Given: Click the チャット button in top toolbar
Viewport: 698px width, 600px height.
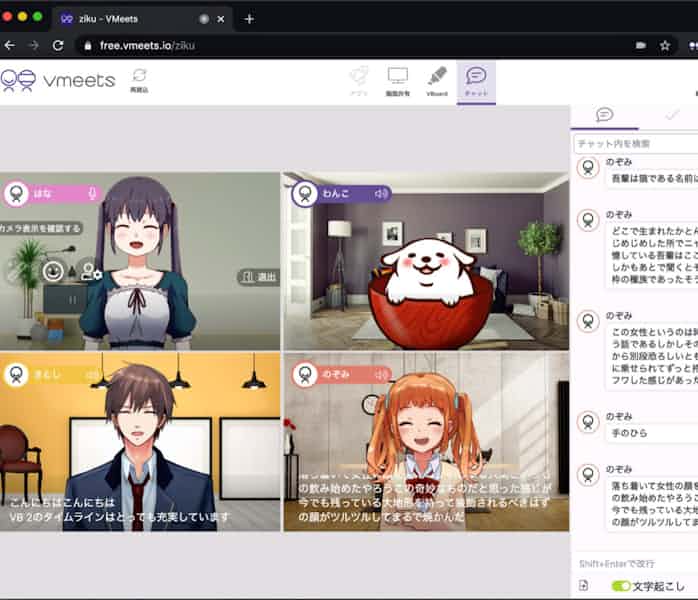Looking at the screenshot, I should click(x=476, y=80).
